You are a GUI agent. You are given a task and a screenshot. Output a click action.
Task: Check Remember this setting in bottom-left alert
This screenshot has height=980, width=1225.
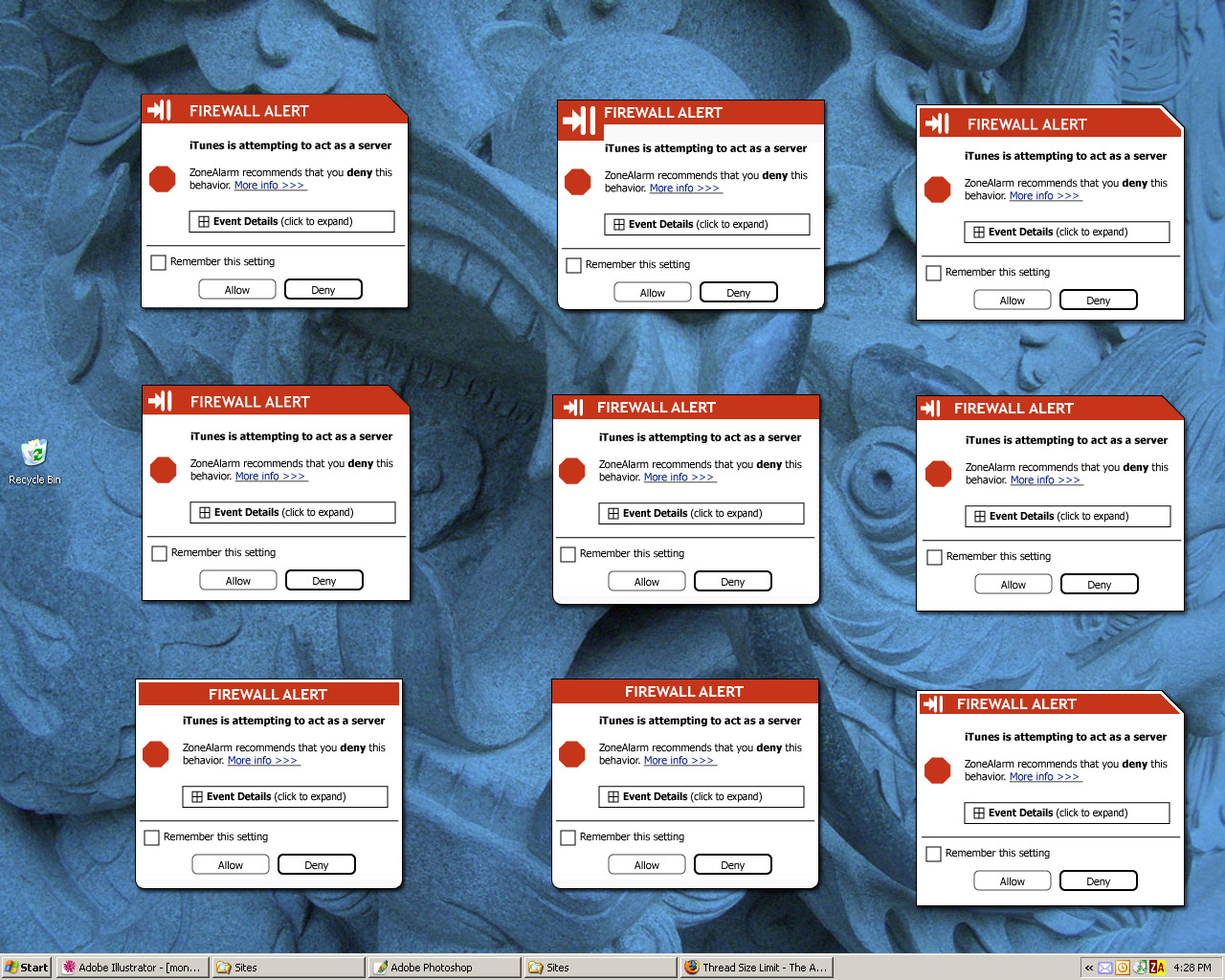pyautogui.click(x=152, y=837)
